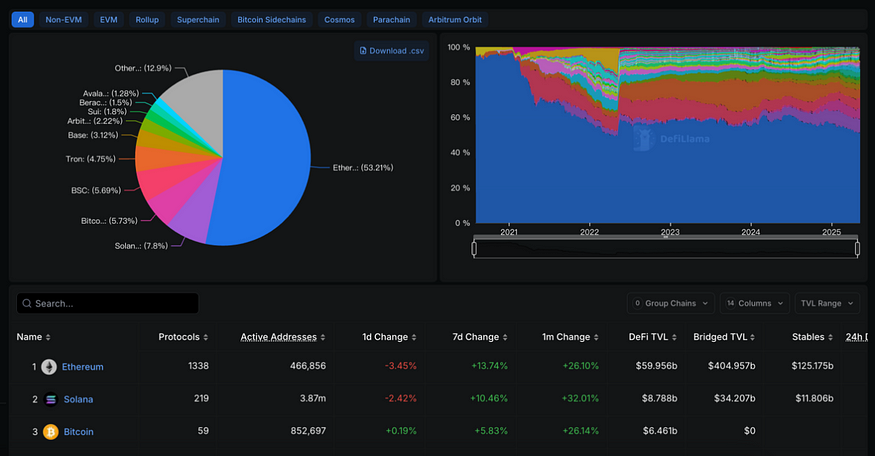Image resolution: width=875 pixels, height=456 pixels.
Task: Download the chart data as .csv
Action: click(x=391, y=51)
